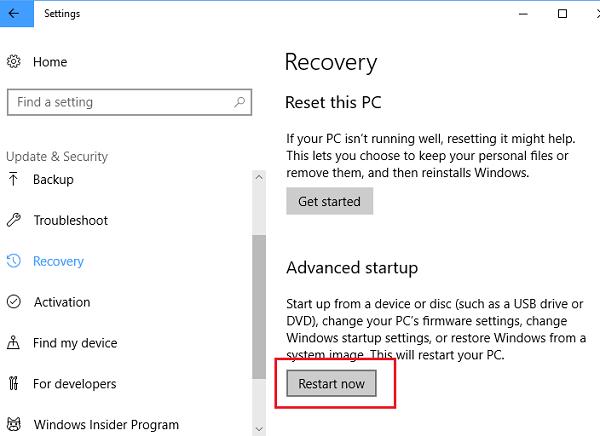Maximize the Settings window
Image resolution: width=600 pixels, height=436 pixels.
pyautogui.click(x=562, y=14)
